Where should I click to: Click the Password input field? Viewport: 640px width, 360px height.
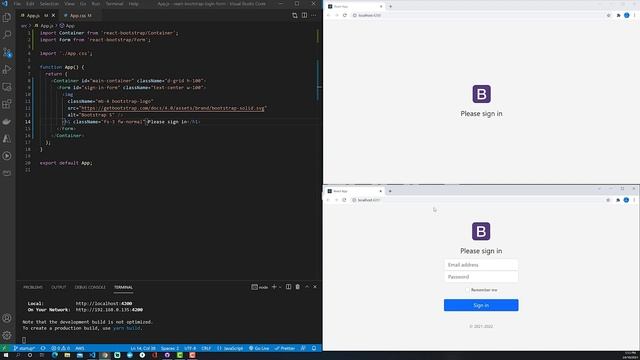click(481, 277)
